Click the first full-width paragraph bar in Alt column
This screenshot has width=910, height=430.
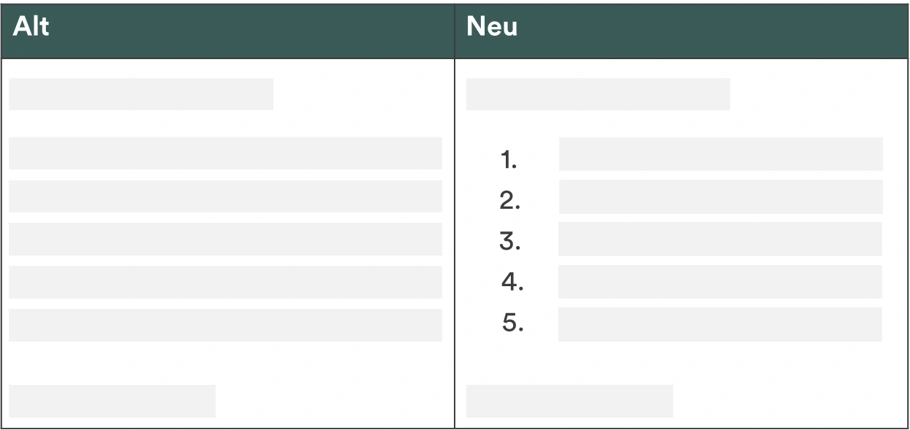click(225, 153)
